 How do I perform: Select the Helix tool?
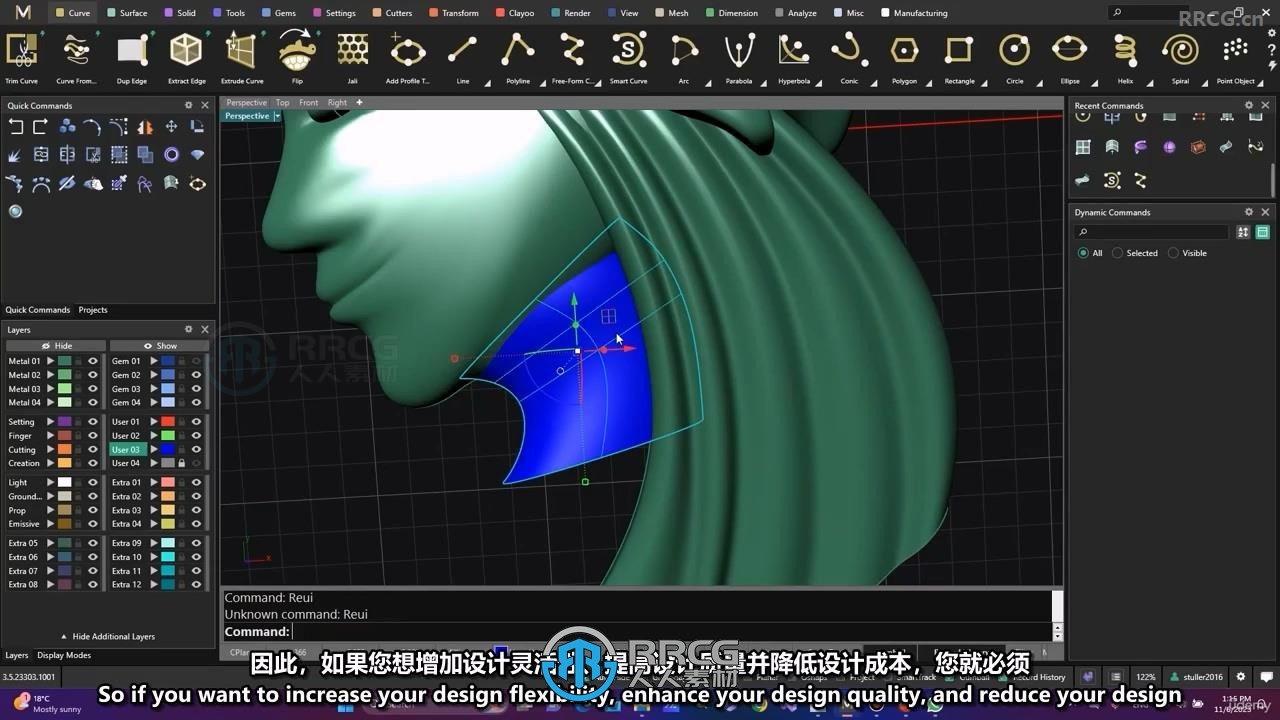click(x=1125, y=57)
